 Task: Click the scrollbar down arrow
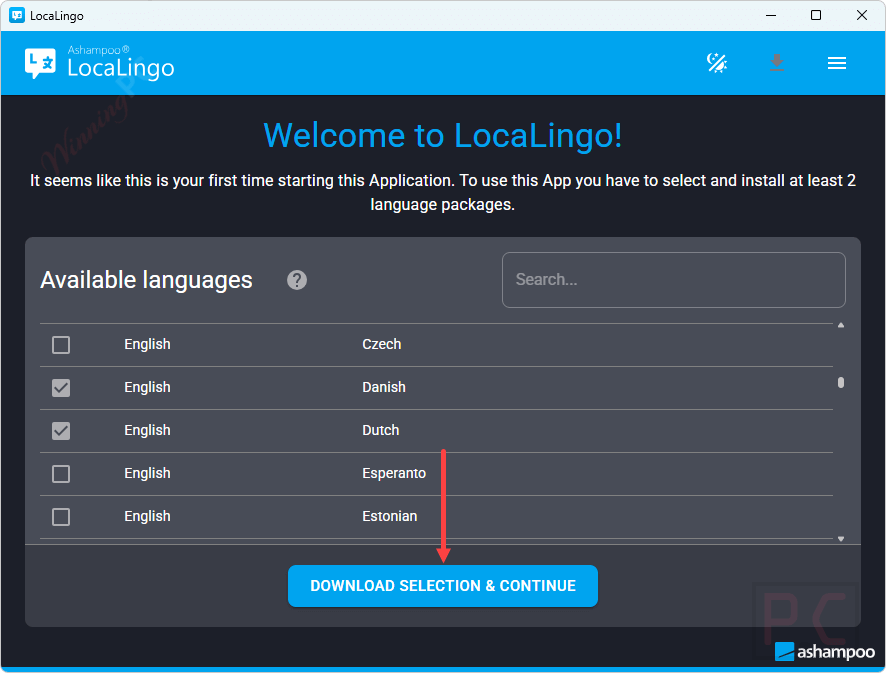[x=841, y=539]
